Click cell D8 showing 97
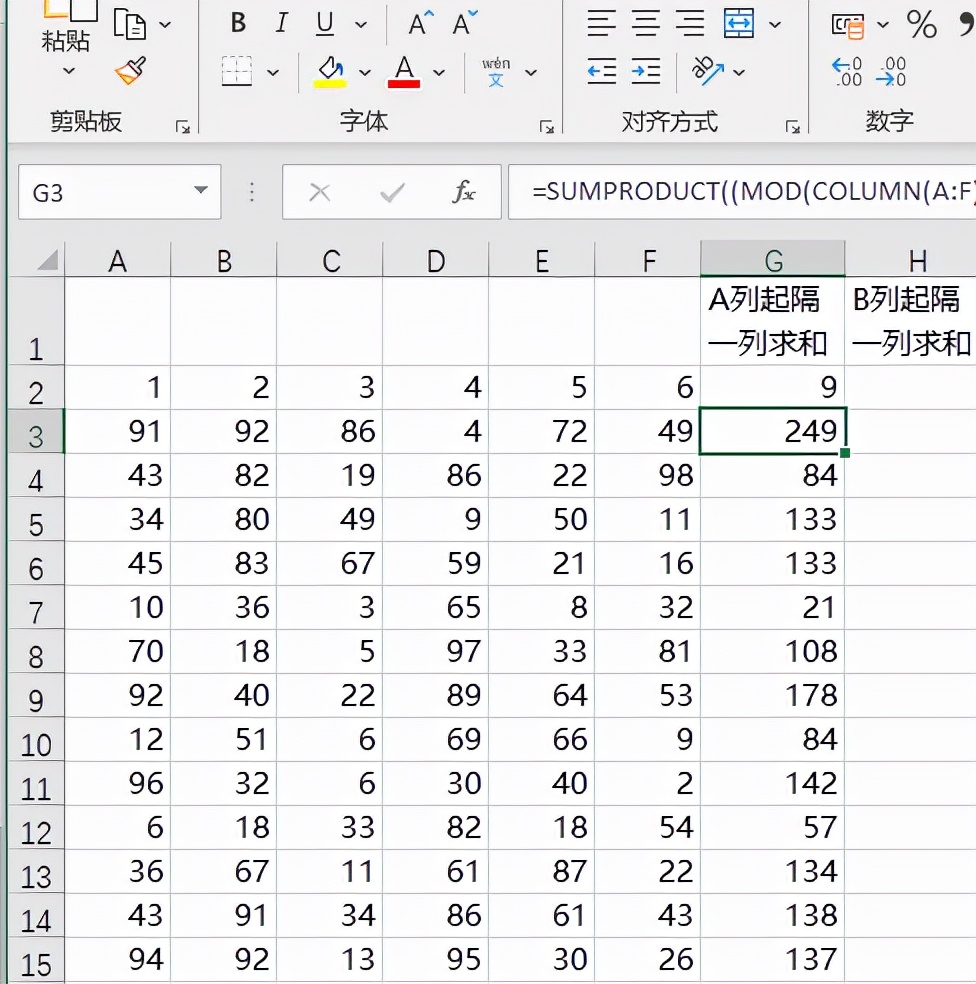This screenshot has height=984, width=976. coord(436,651)
